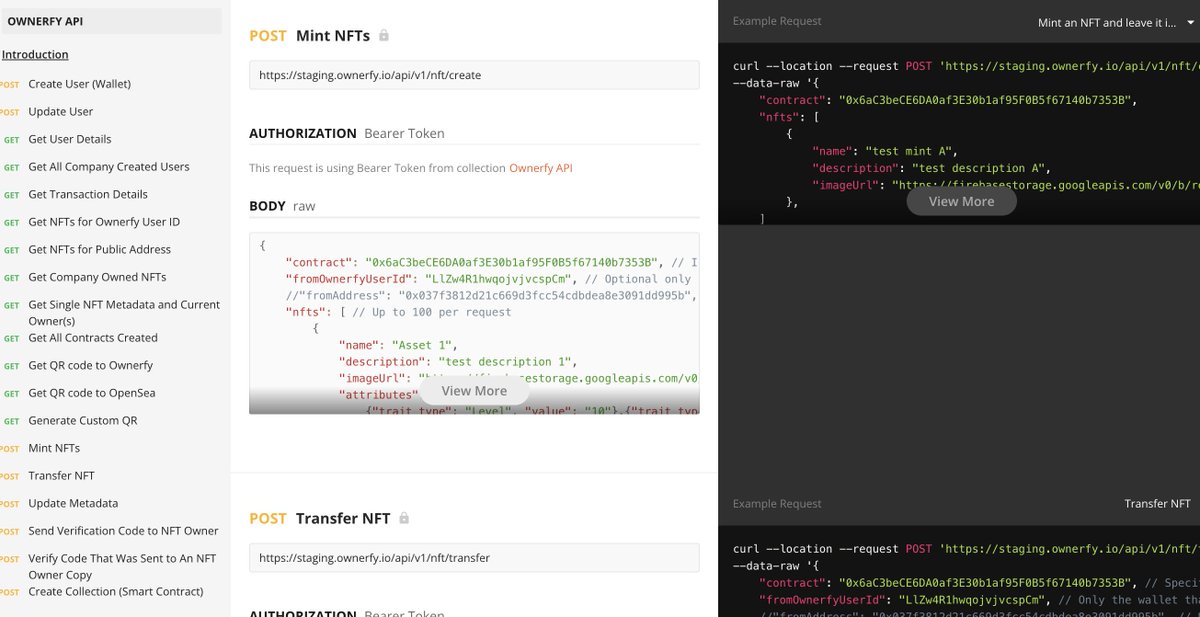The width and height of the screenshot is (1200, 617).
Task: Open Get All Contracts Created entry
Action: click(x=93, y=338)
